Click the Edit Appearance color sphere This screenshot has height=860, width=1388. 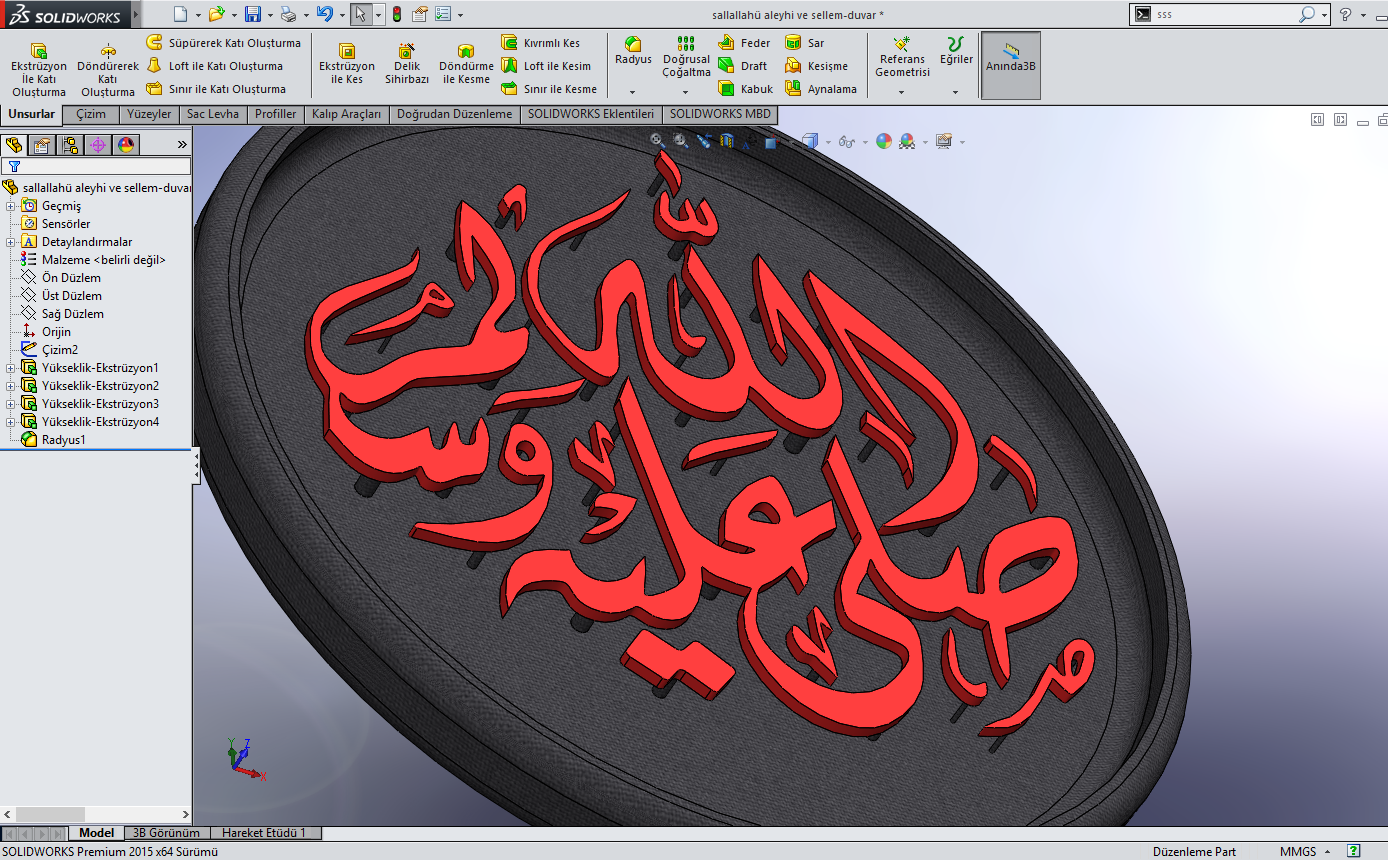pyautogui.click(x=884, y=141)
